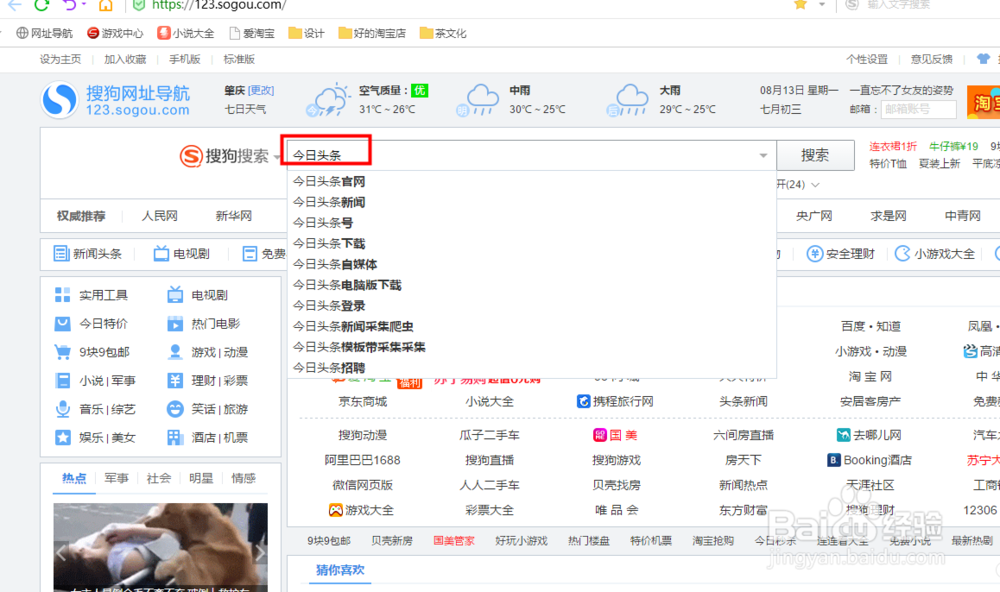Select suggestion 今日头条官网
This screenshot has width=1000, height=592.
[x=532, y=182]
